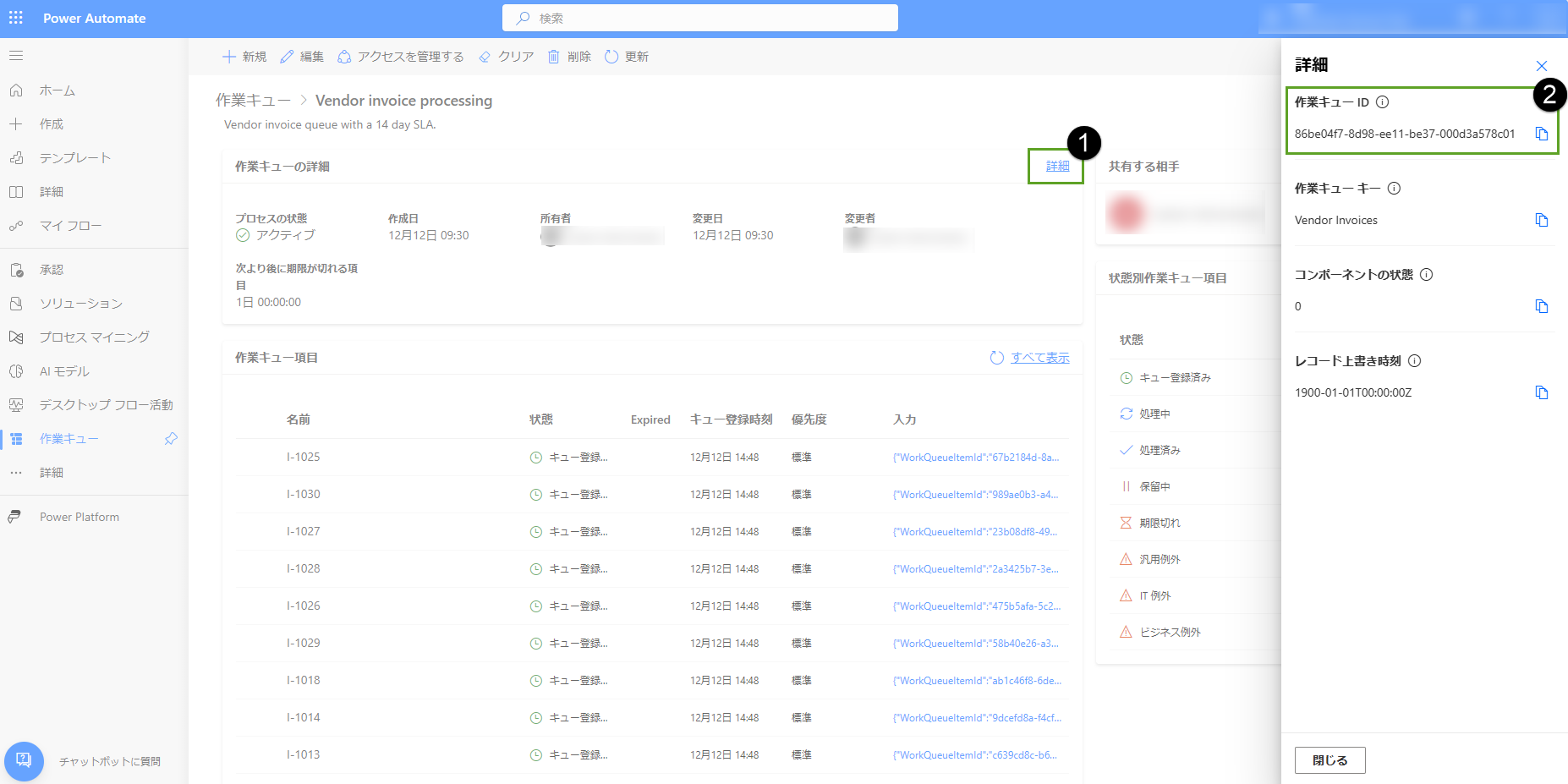Open the input link for I-1025
This screenshot has height=784, width=1568.
coord(976,458)
